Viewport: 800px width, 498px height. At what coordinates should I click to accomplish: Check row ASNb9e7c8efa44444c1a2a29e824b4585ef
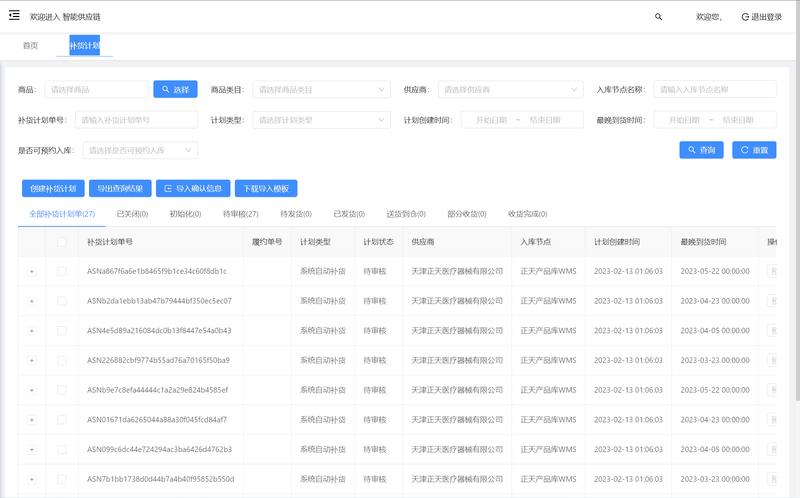pos(62,390)
